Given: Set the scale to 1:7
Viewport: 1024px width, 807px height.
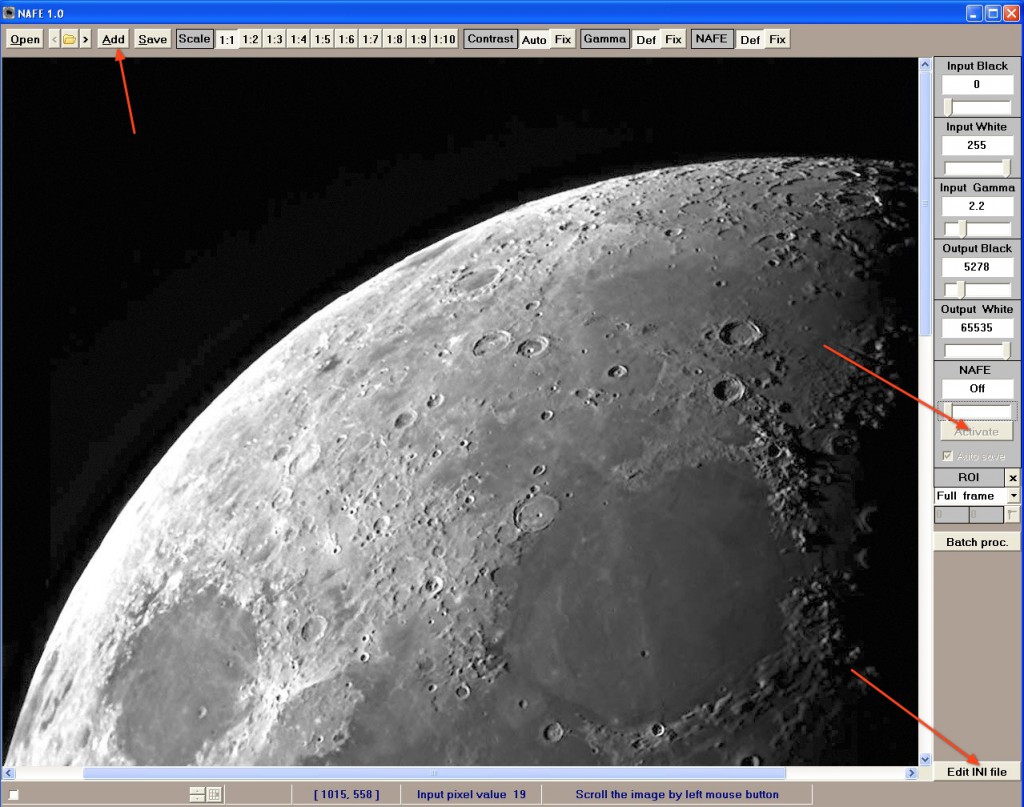Looking at the screenshot, I should click(371, 39).
